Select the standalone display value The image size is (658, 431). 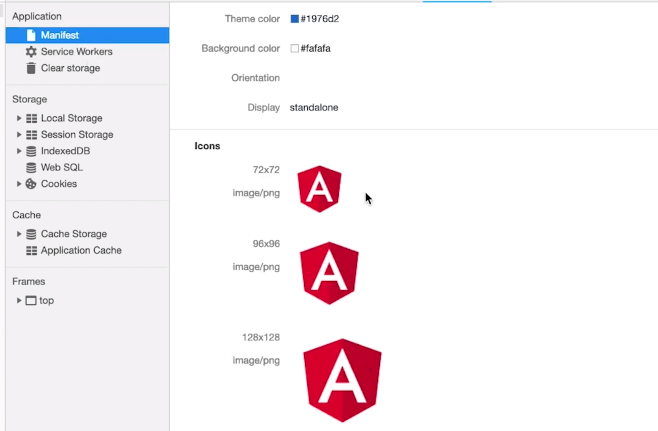[314, 107]
